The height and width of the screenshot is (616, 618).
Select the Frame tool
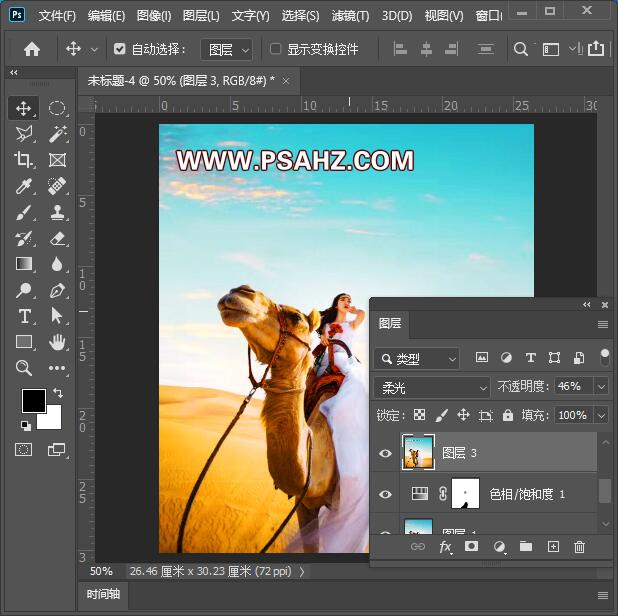57,160
